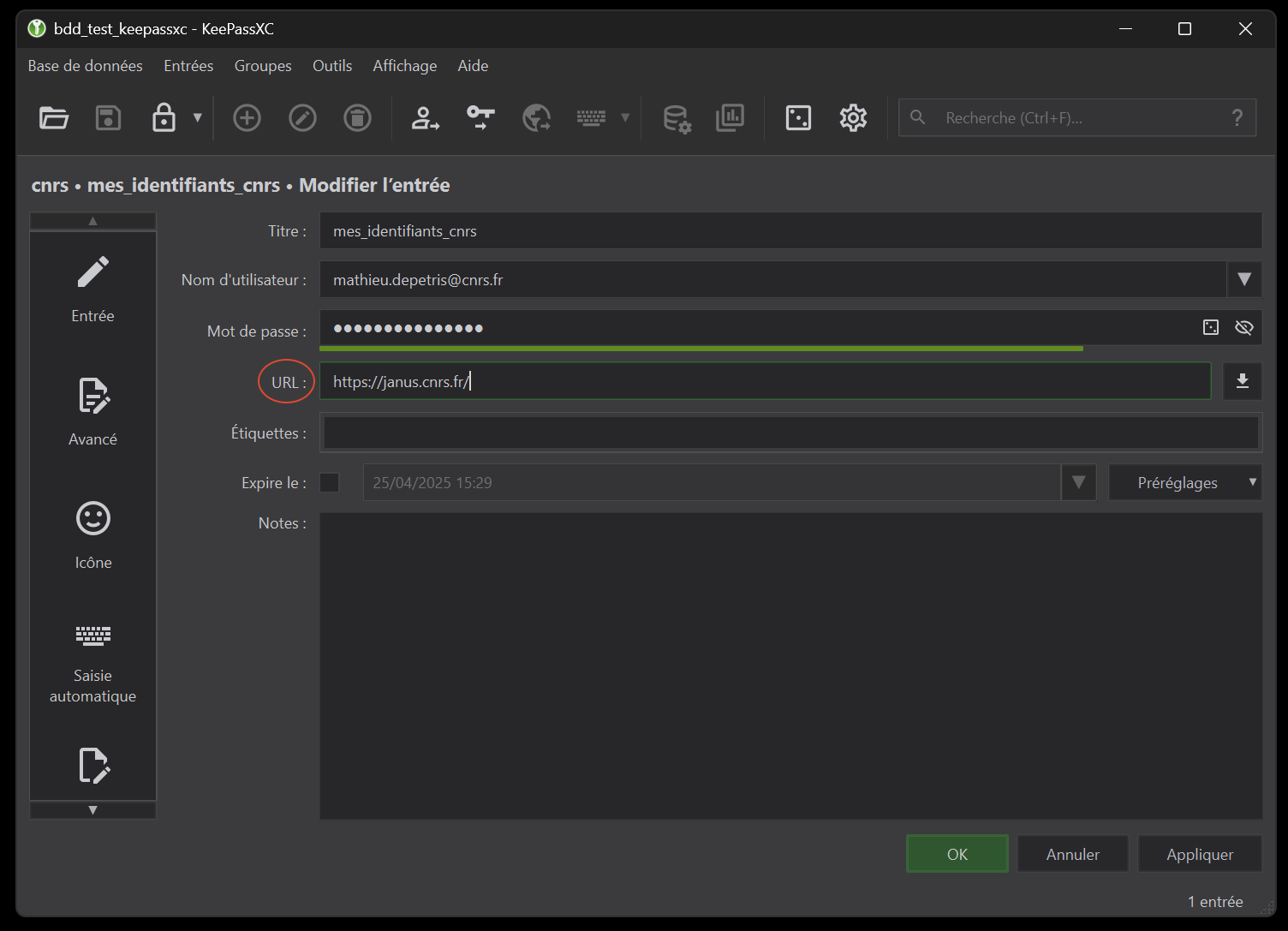
Task: Switch to the Icône section
Action: tap(92, 536)
